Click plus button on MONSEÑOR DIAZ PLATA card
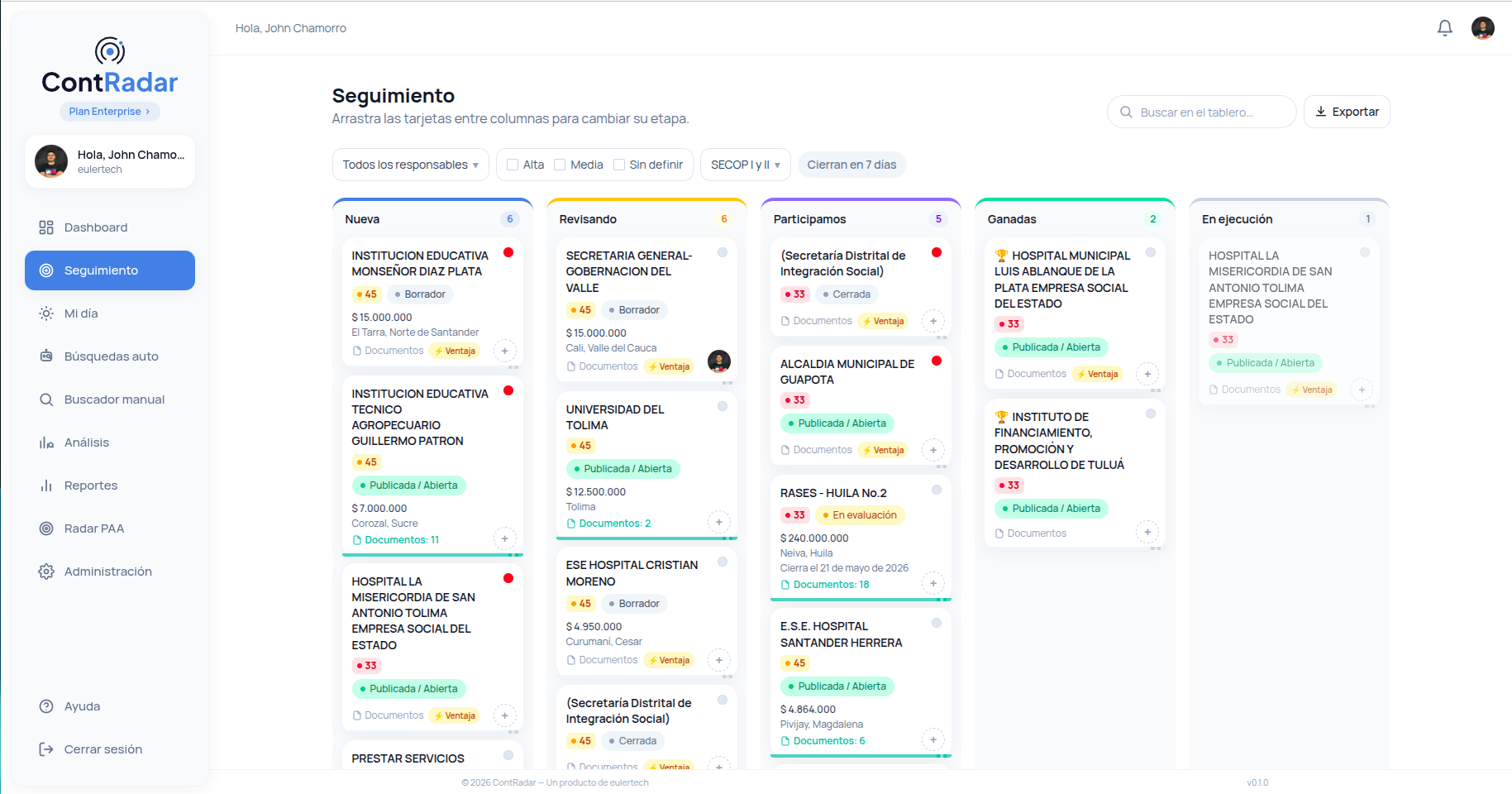The height and width of the screenshot is (794, 1512). (x=505, y=351)
